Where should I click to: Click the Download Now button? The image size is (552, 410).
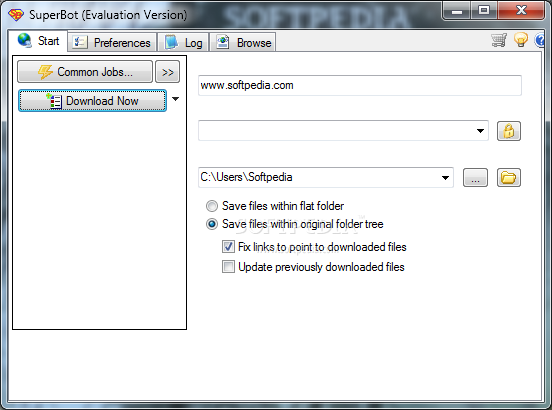[92, 101]
